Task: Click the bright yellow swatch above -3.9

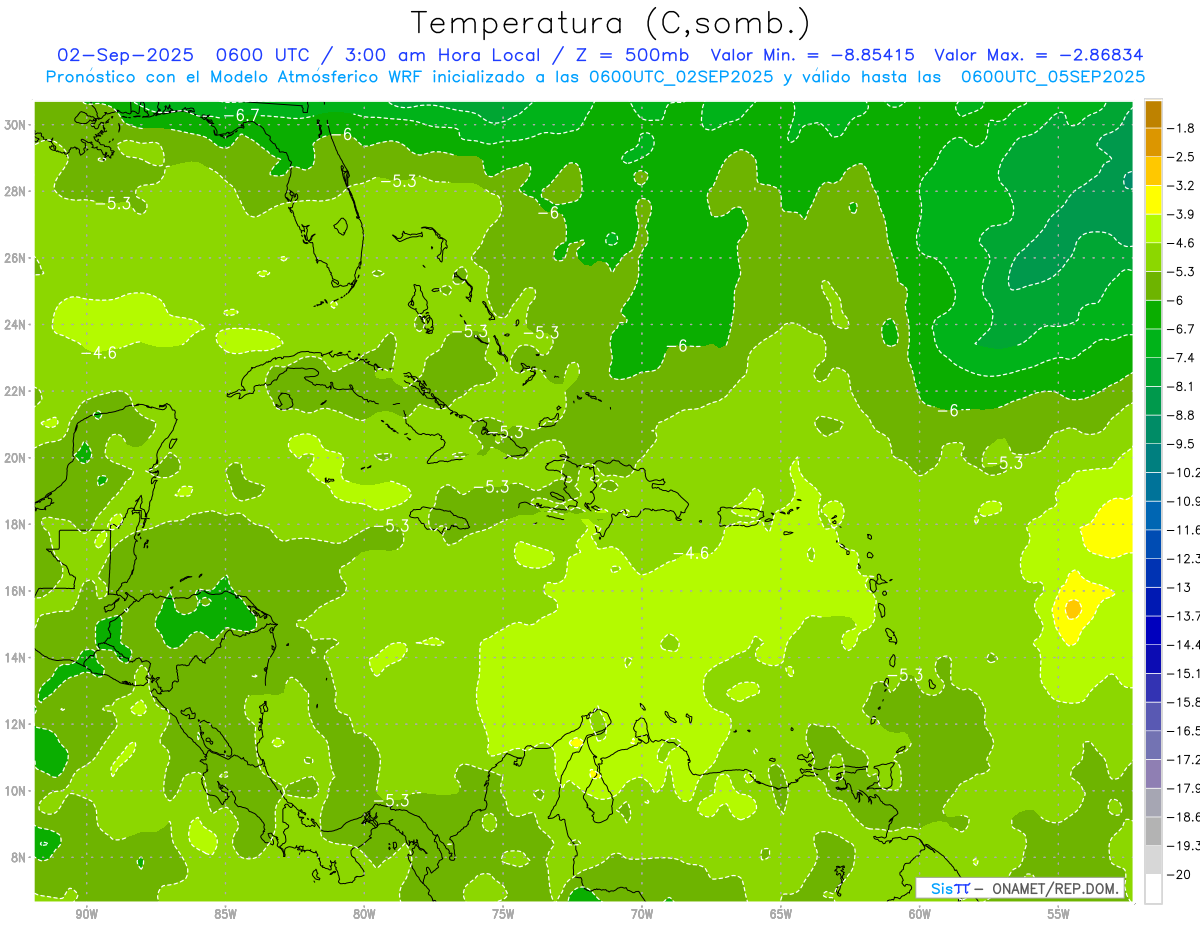Action: click(1153, 200)
